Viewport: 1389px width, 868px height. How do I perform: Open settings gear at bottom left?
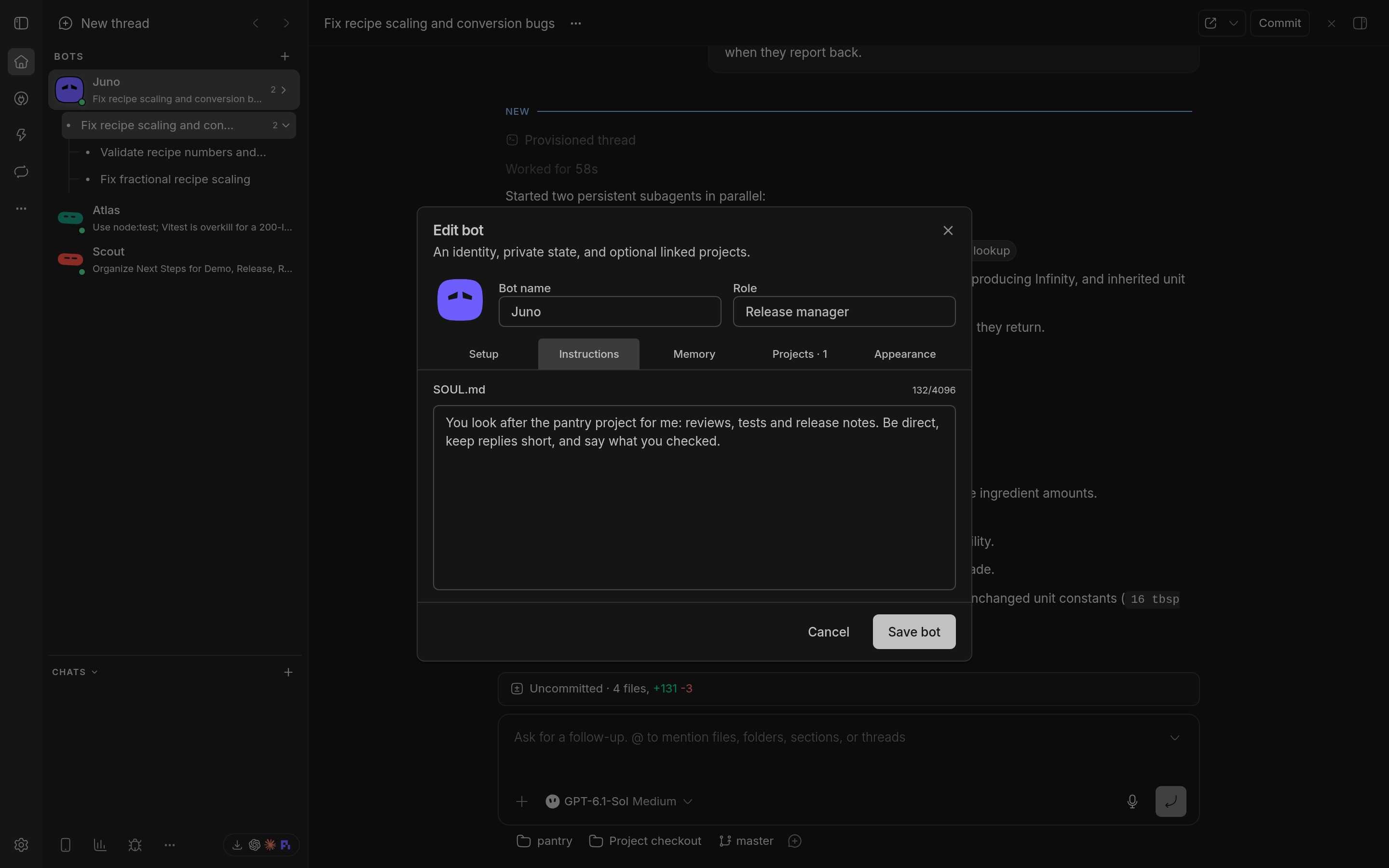click(21, 844)
